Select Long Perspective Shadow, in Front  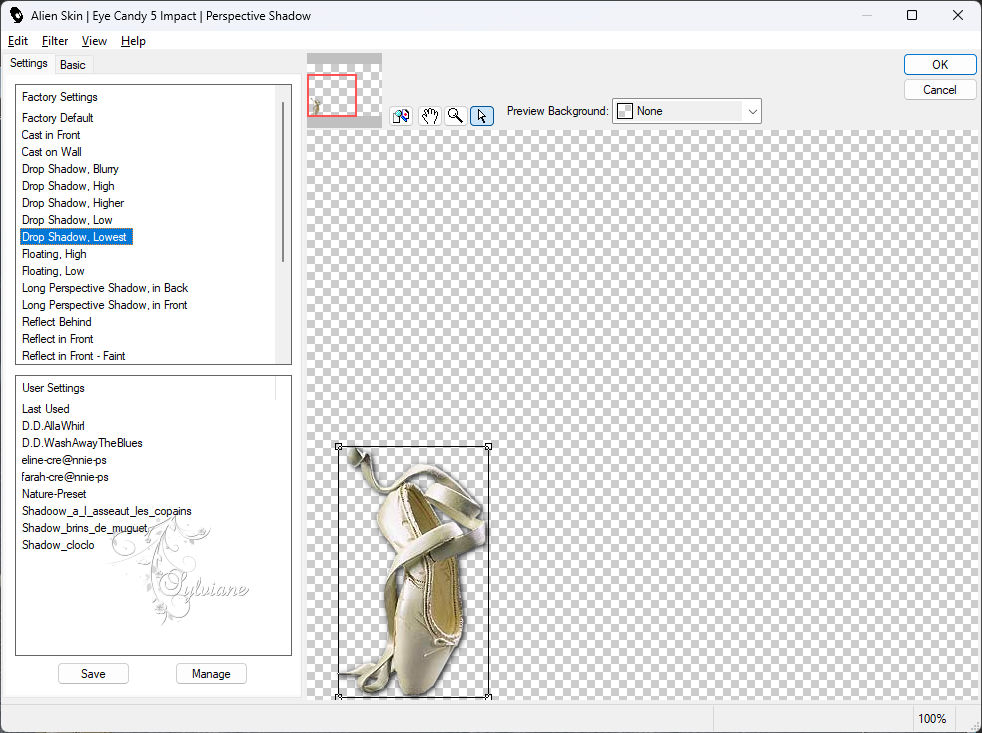tap(105, 304)
